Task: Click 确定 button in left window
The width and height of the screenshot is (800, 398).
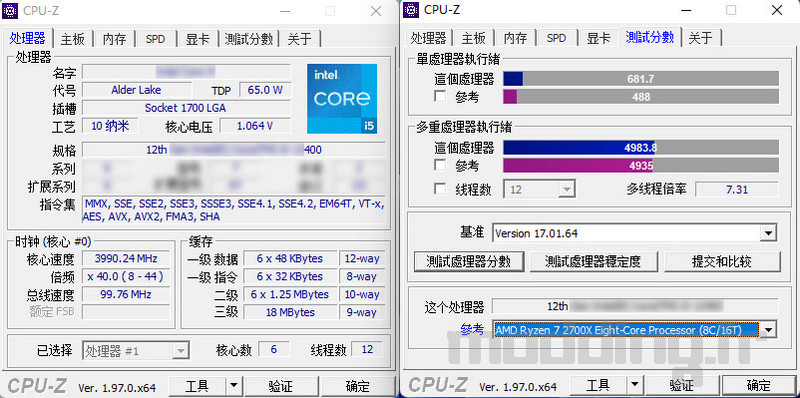Action: 357,386
